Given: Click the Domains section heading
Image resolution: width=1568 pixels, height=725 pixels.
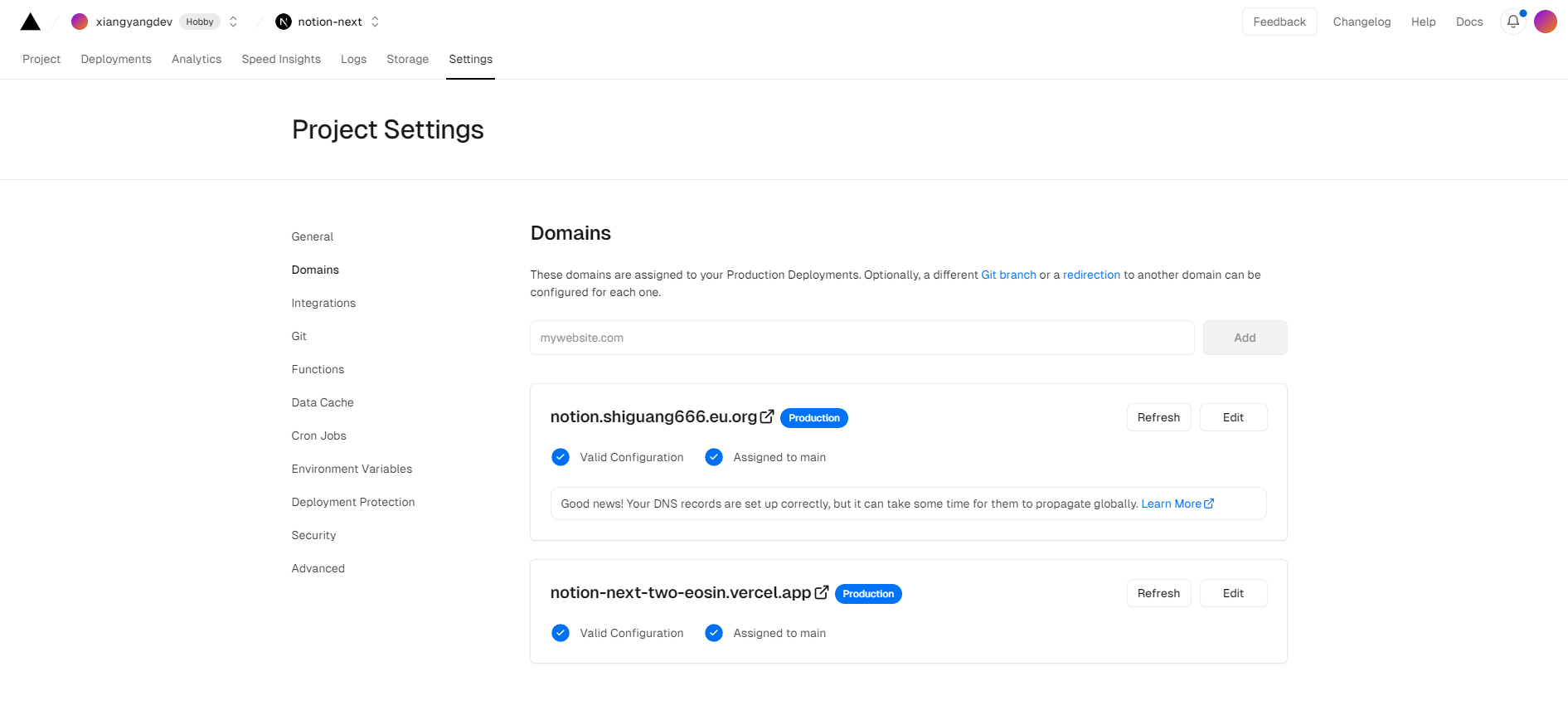Looking at the screenshot, I should pyautogui.click(x=570, y=233).
